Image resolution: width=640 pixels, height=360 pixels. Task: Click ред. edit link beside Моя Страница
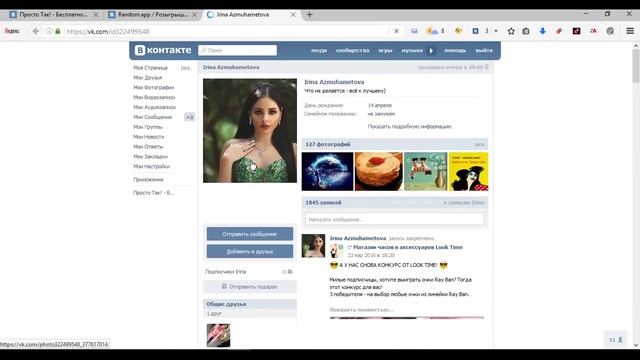(186, 68)
